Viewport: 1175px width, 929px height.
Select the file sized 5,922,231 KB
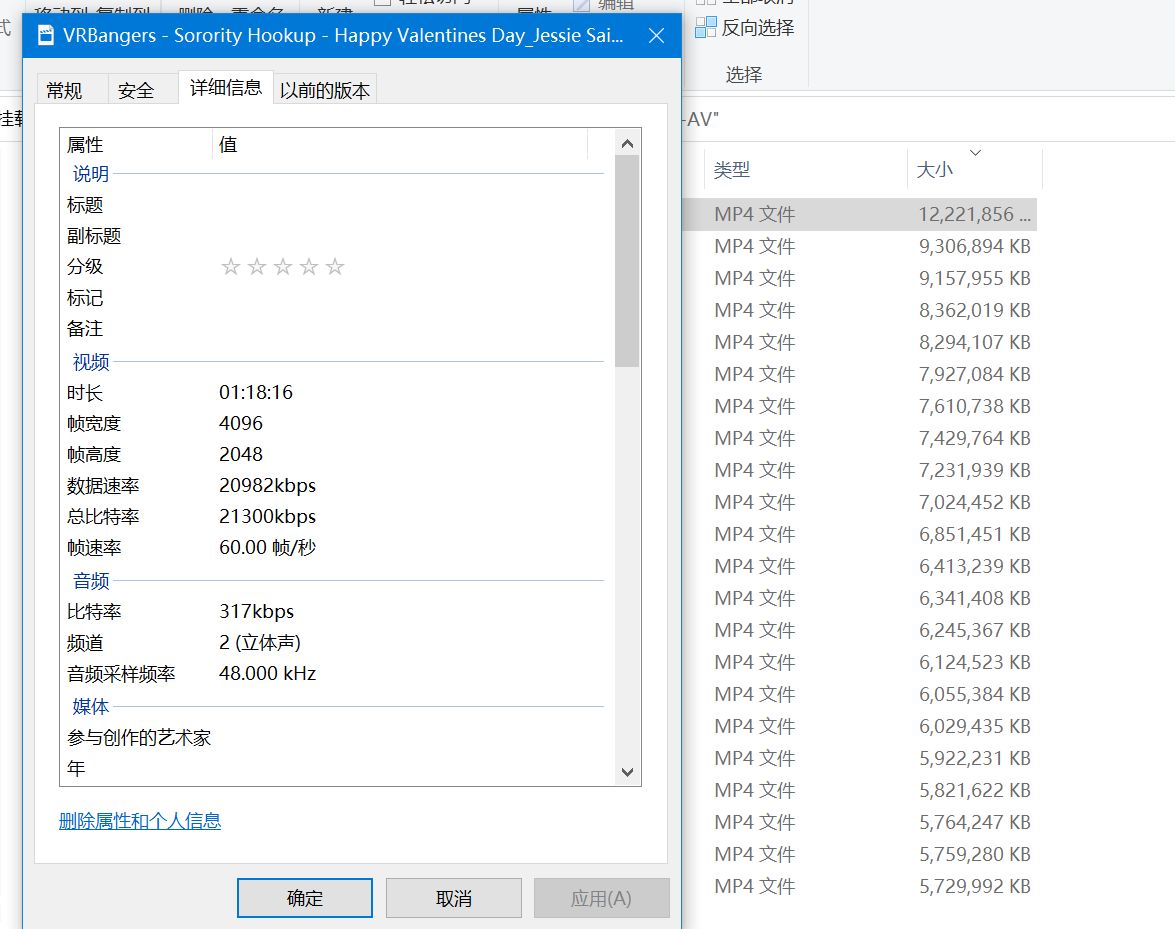tap(860, 758)
